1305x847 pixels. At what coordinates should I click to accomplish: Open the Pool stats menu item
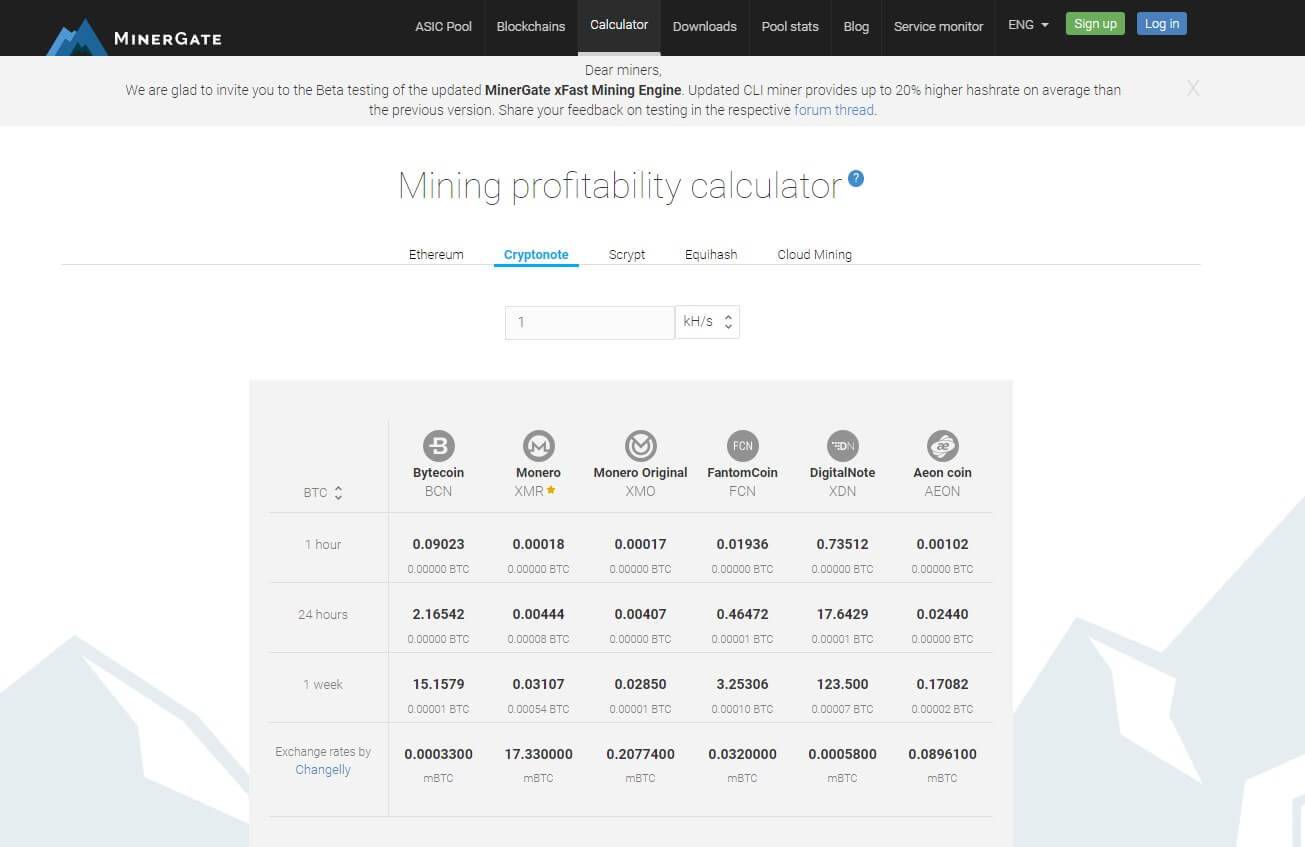[x=790, y=27]
